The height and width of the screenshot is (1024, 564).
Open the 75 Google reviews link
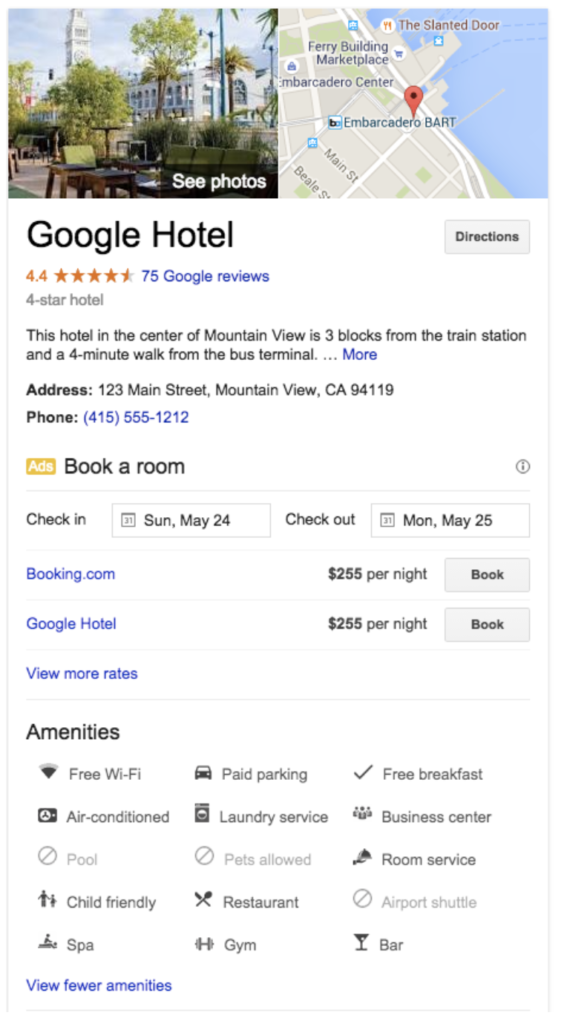tap(205, 276)
